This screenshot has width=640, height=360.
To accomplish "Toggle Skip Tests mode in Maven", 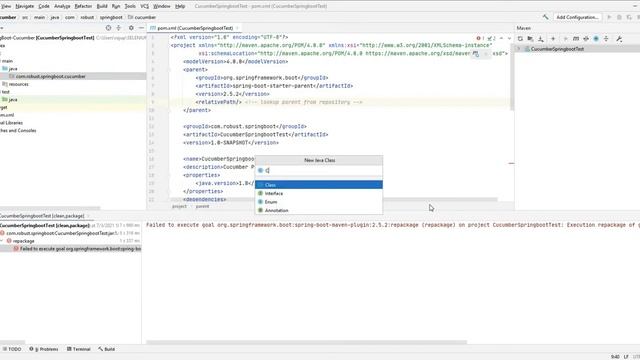I will tap(596, 39).
